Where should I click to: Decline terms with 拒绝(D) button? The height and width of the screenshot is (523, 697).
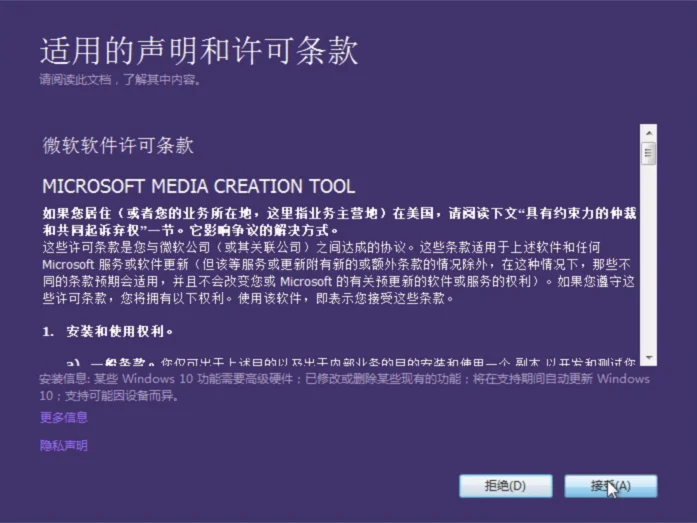click(506, 486)
